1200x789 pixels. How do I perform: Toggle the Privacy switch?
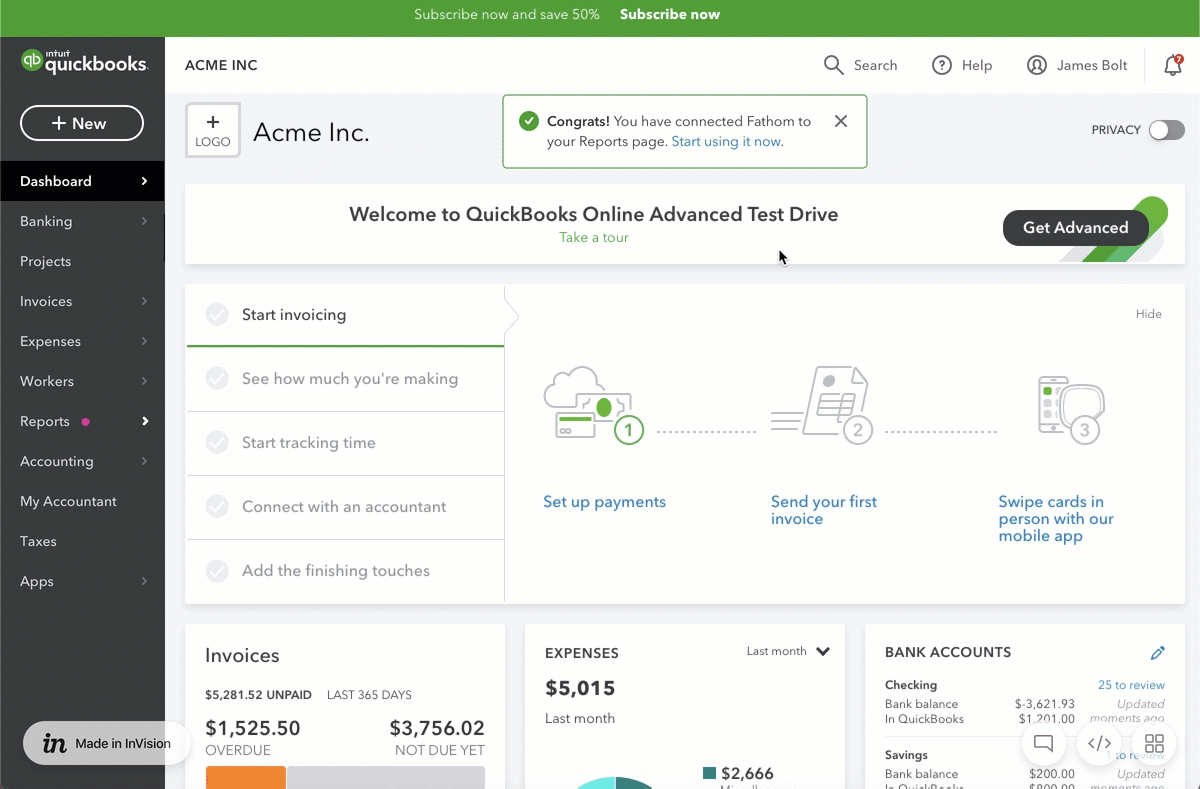1166,130
